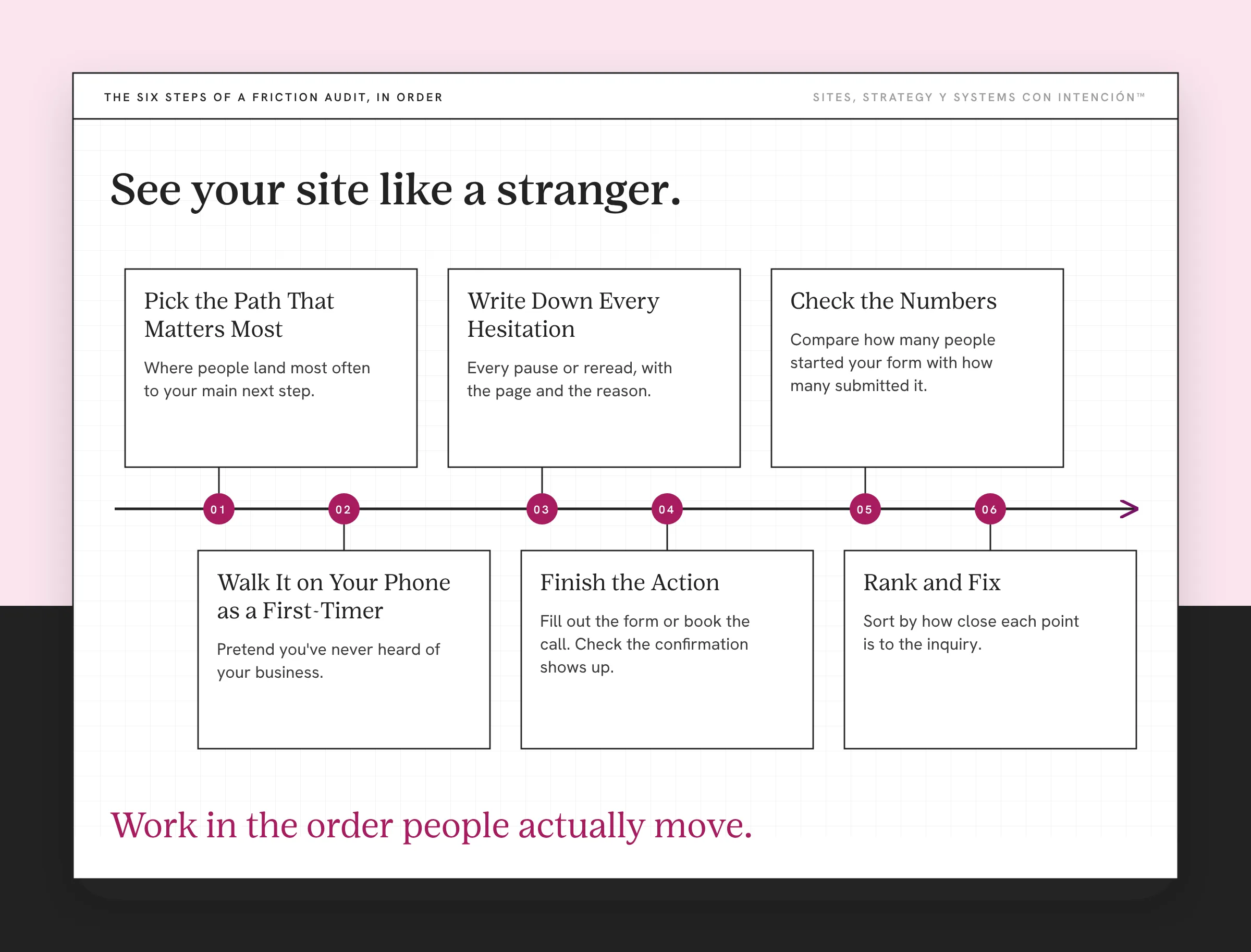Select the 'Pick the Path That Matters Most' heading

(239, 315)
